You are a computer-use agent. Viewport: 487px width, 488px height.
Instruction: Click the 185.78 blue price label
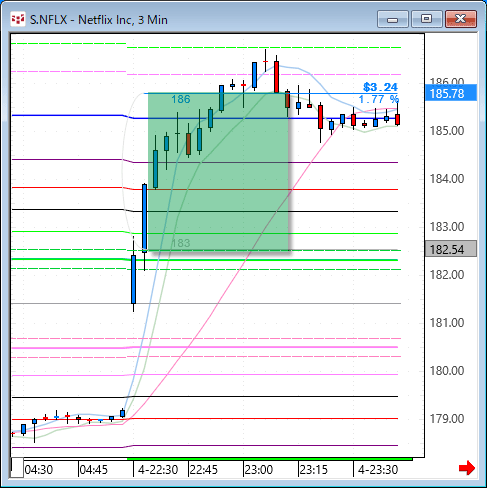[x=451, y=93]
